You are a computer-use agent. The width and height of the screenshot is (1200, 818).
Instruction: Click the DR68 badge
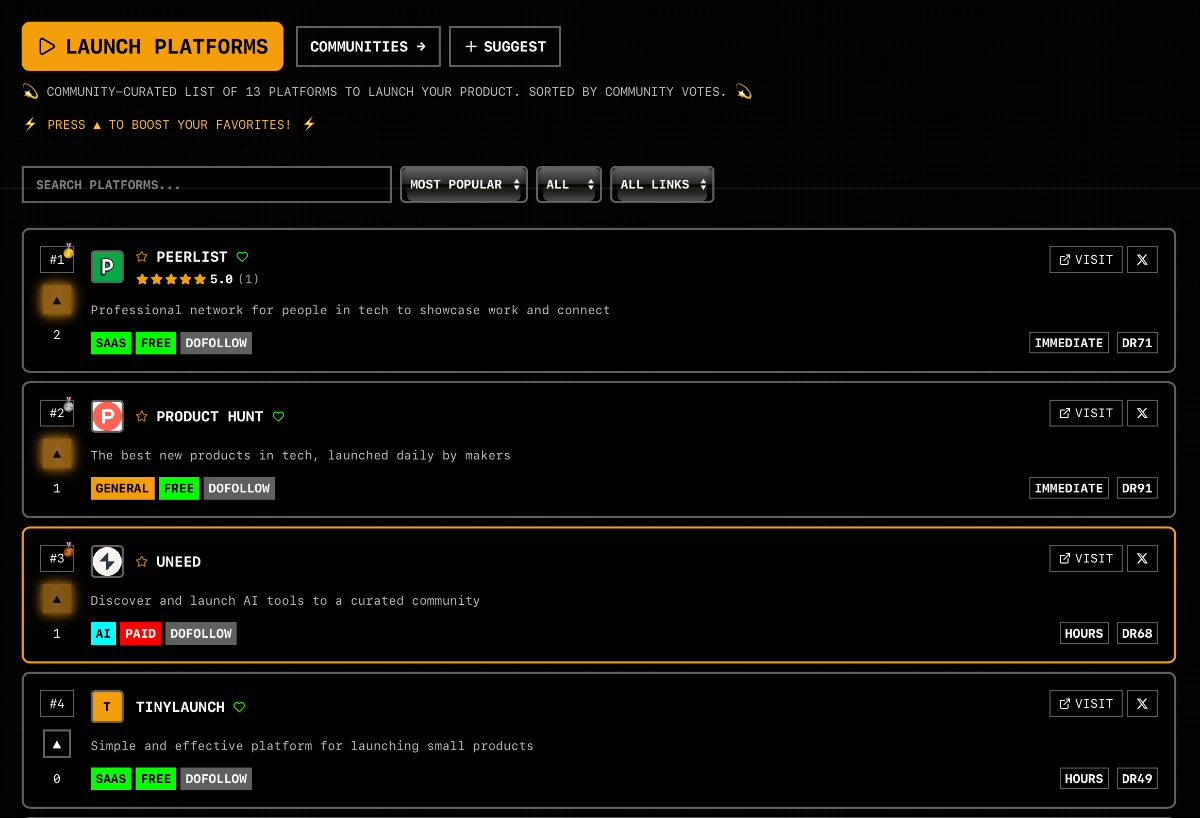[1137, 633]
